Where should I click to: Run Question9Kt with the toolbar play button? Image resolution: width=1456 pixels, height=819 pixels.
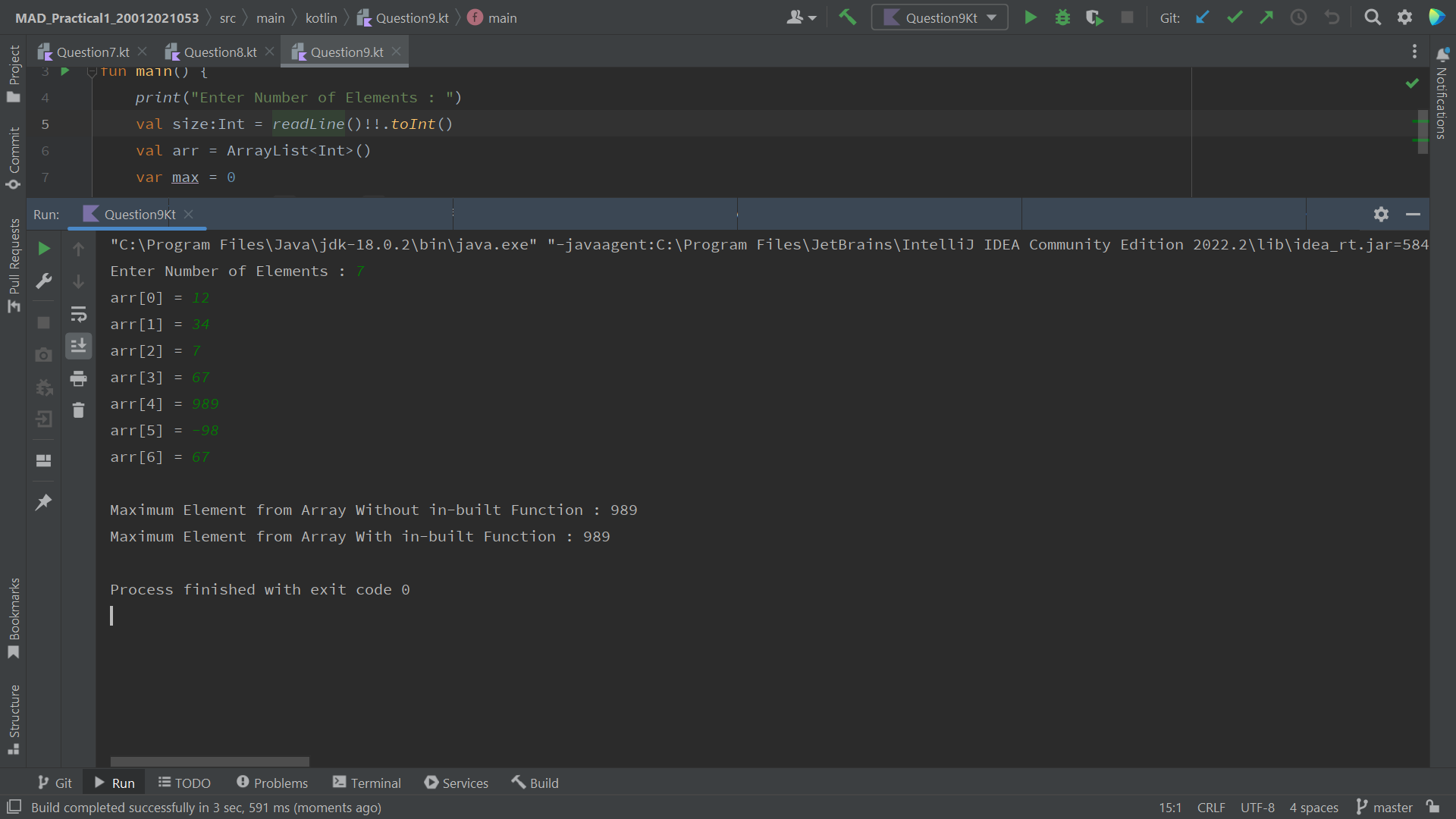[1031, 17]
